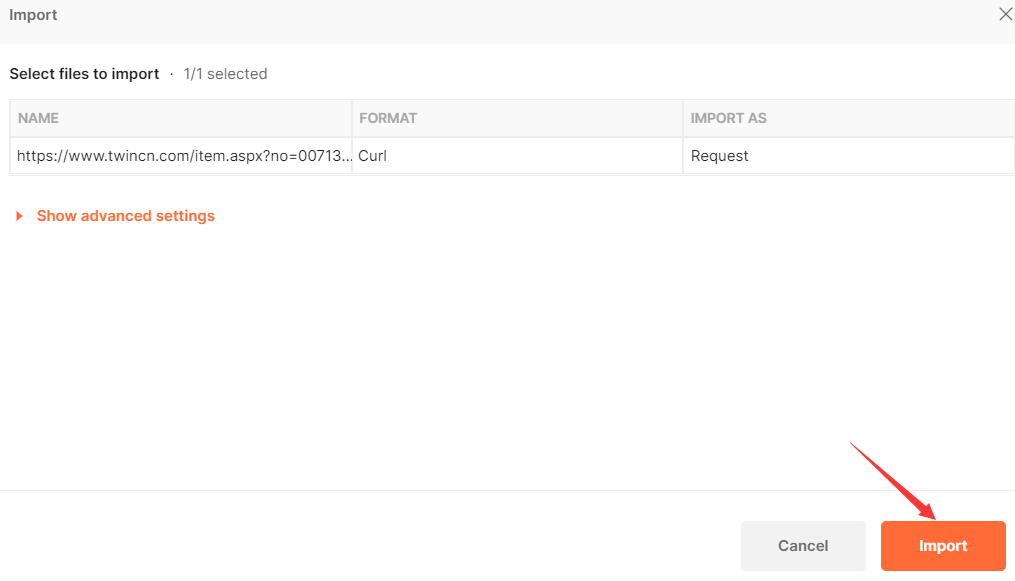The width and height of the screenshot is (1015, 581).
Task: Open the Show advanced settings link
Action: pos(126,216)
